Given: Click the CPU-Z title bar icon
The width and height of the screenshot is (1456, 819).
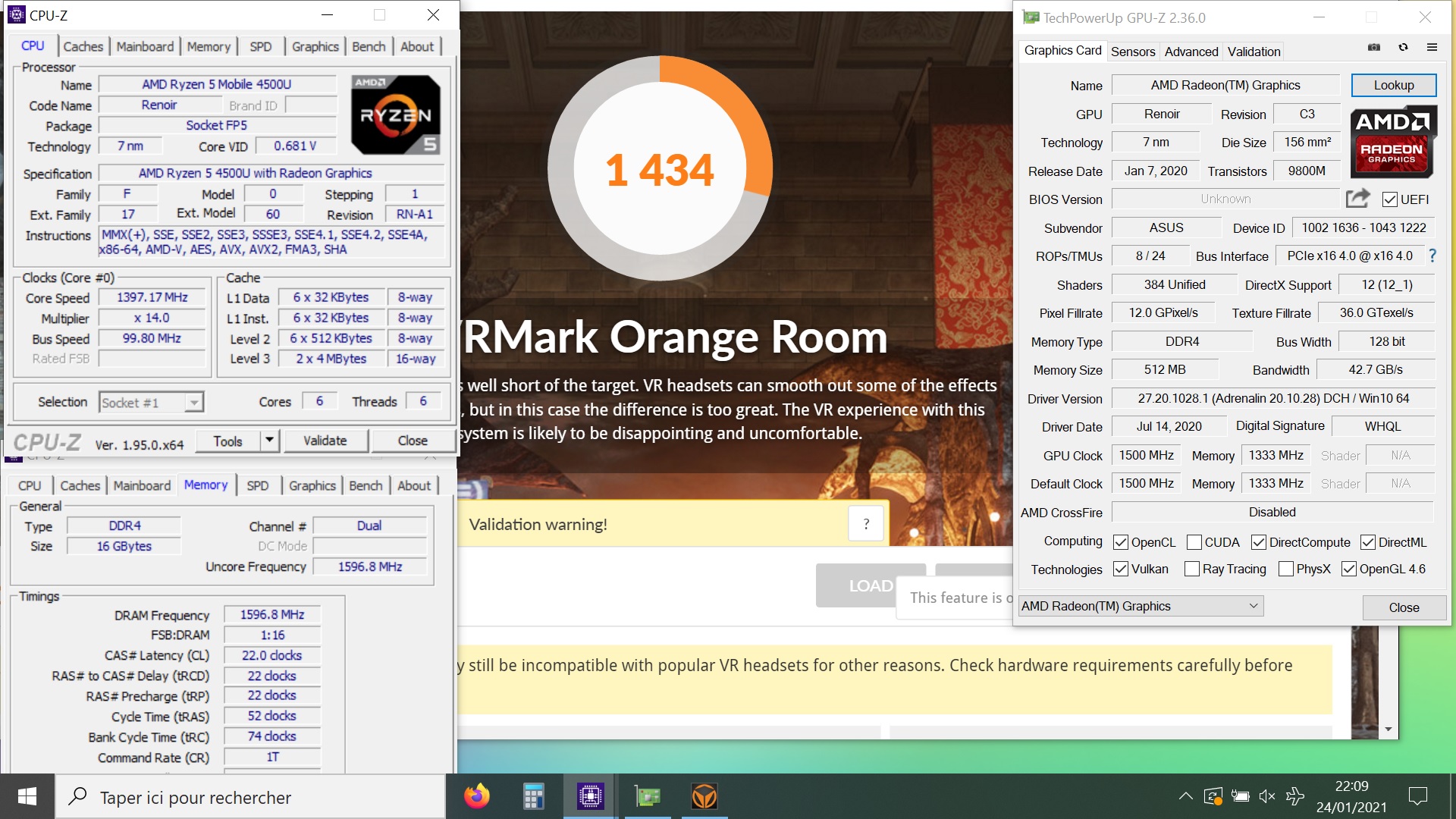Looking at the screenshot, I should point(16,14).
